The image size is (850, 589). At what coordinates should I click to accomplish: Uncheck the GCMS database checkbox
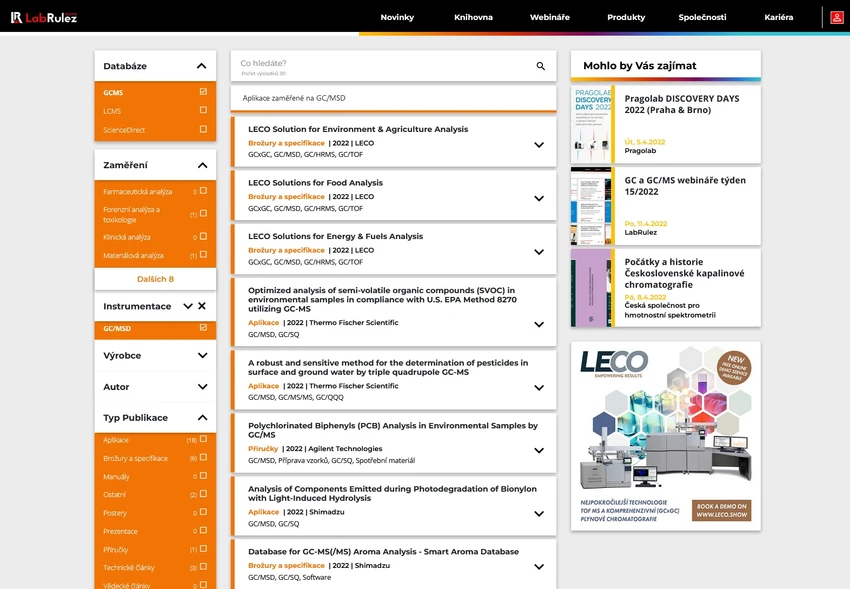coord(203,92)
